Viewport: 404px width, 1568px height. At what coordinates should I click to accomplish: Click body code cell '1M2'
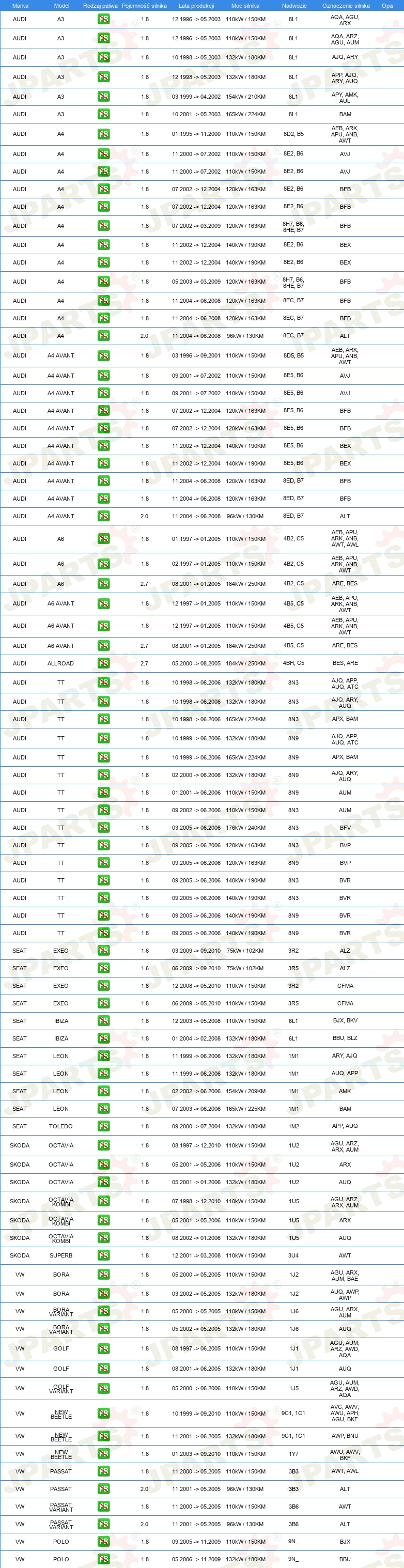click(x=293, y=1127)
